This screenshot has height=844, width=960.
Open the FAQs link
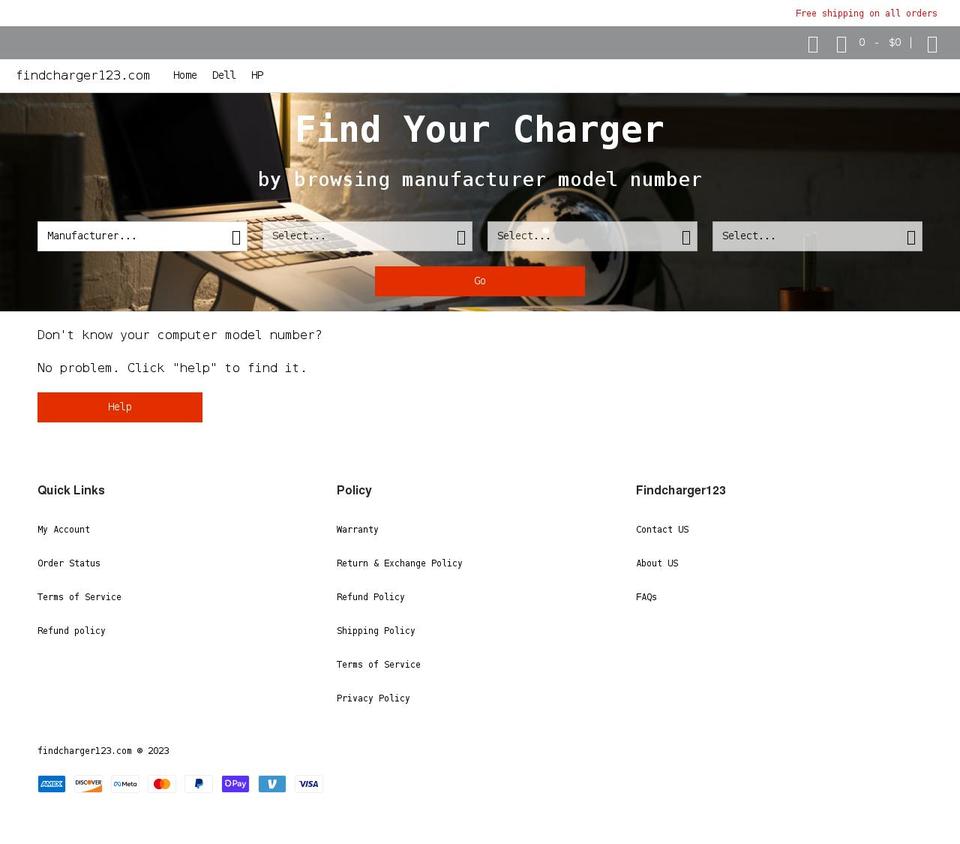pos(647,597)
